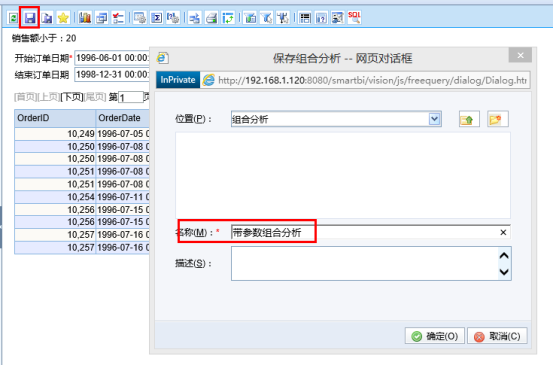
Task: Cancel the dialog with 取消(C)
Action: pos(497,336)
